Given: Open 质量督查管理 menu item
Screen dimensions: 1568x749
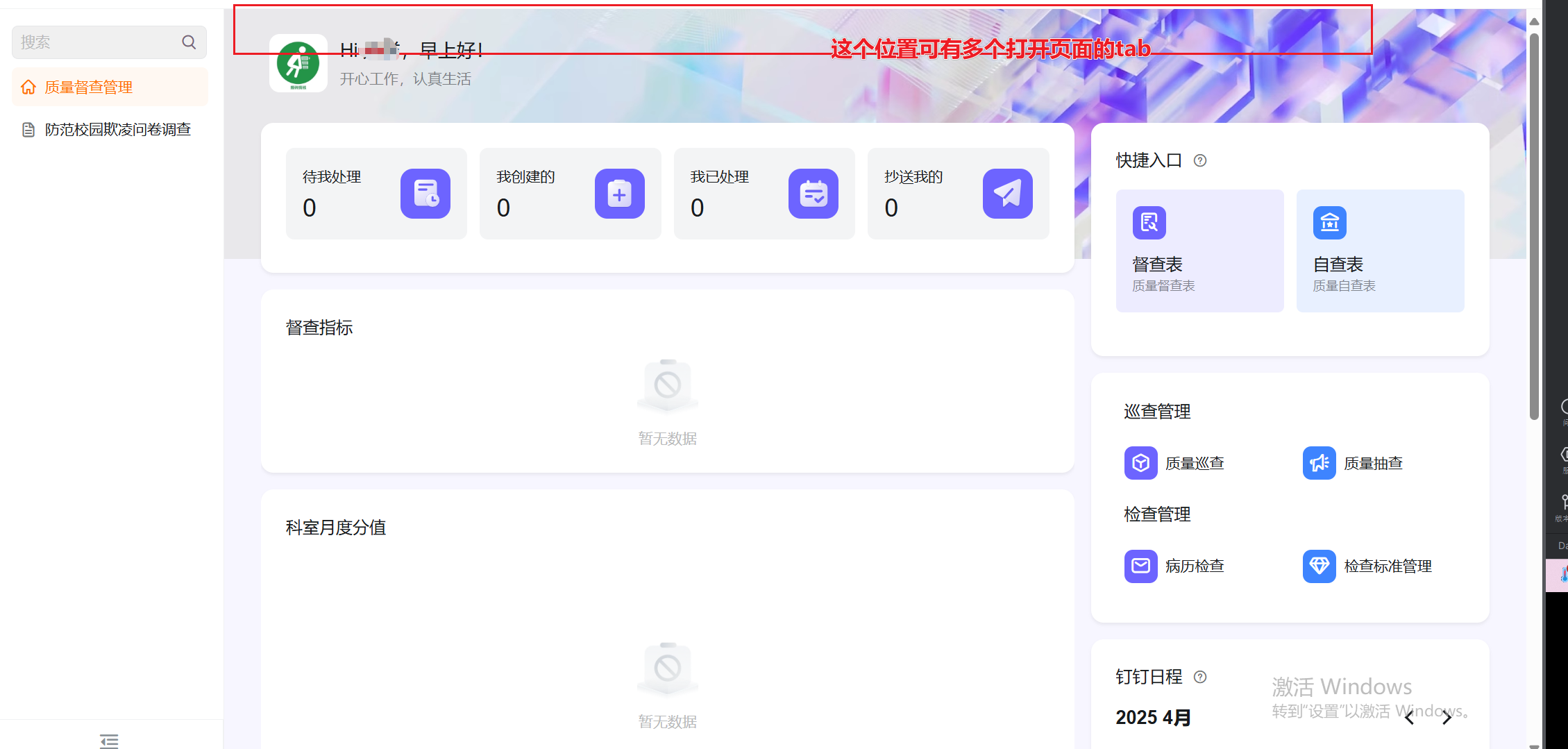Looking at the screenshot, I should click(110, 87).
